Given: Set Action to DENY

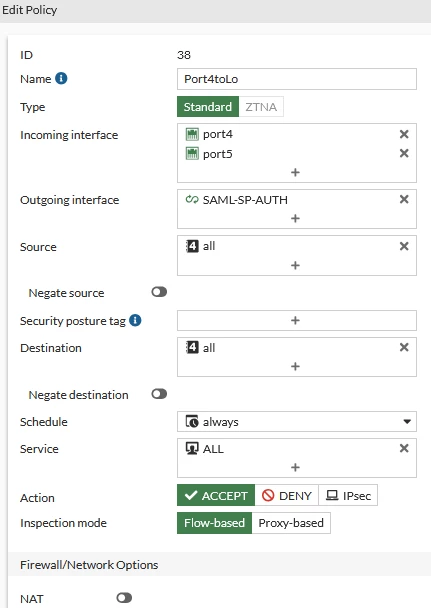Looking at the screenshot, I should (286, 495).
